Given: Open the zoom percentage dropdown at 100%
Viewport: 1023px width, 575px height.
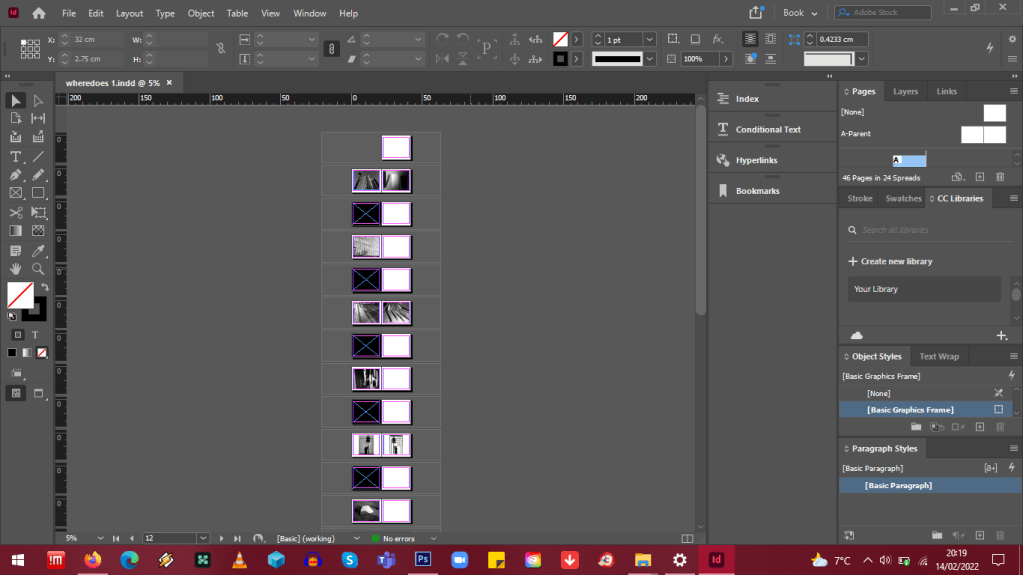Looking at the screenshot, I should pos(725,59).
